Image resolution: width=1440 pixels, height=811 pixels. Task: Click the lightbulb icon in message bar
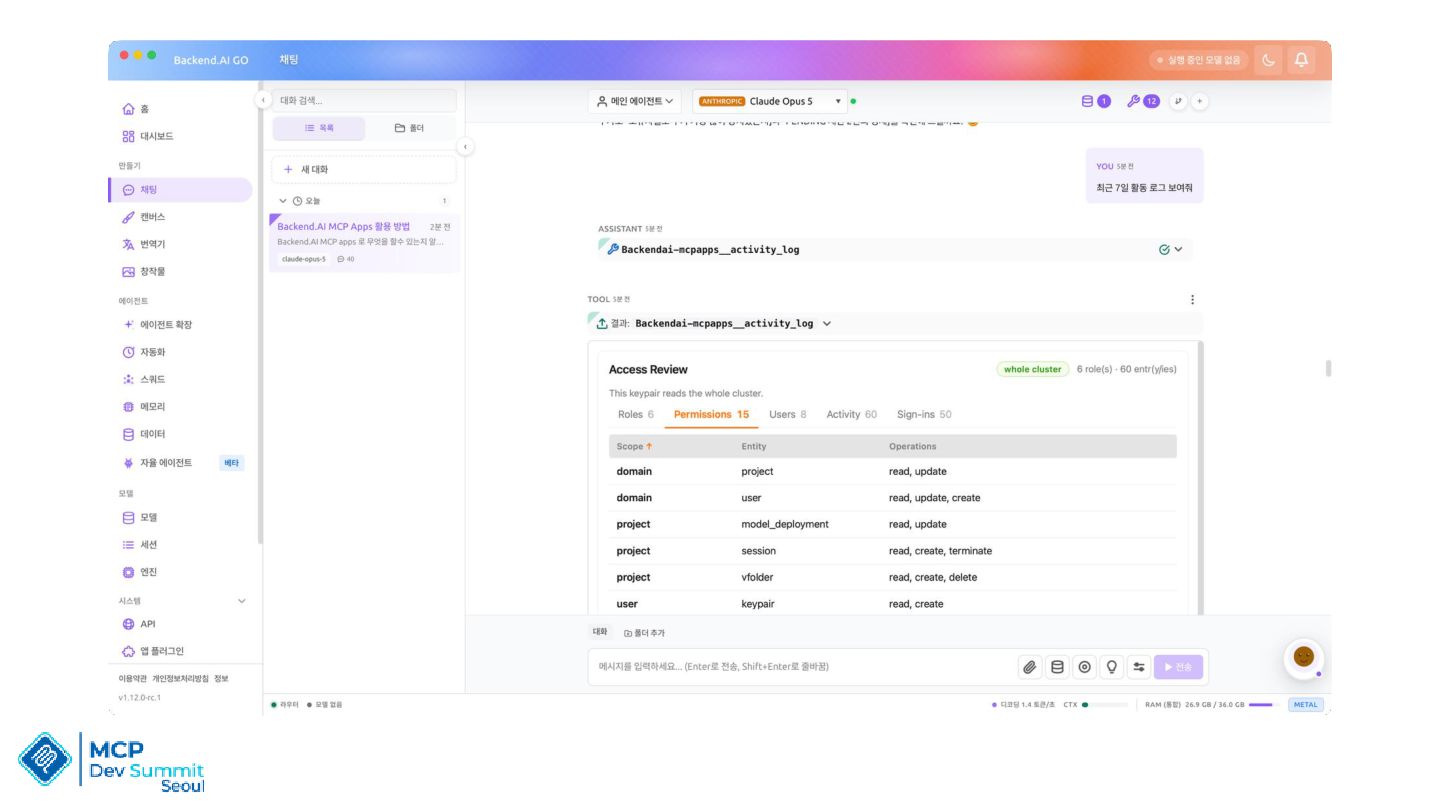1111,667
